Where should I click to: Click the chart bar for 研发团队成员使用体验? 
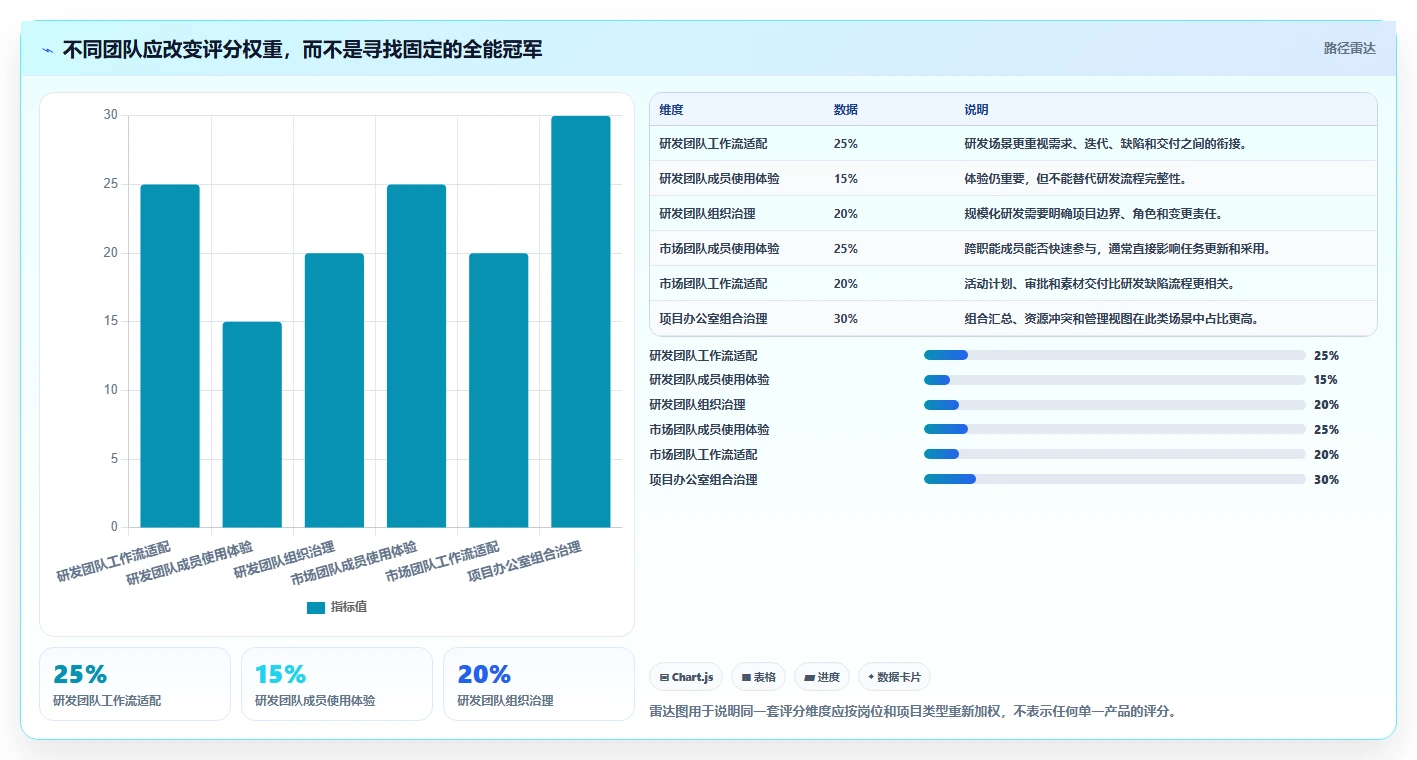[252, 424]
